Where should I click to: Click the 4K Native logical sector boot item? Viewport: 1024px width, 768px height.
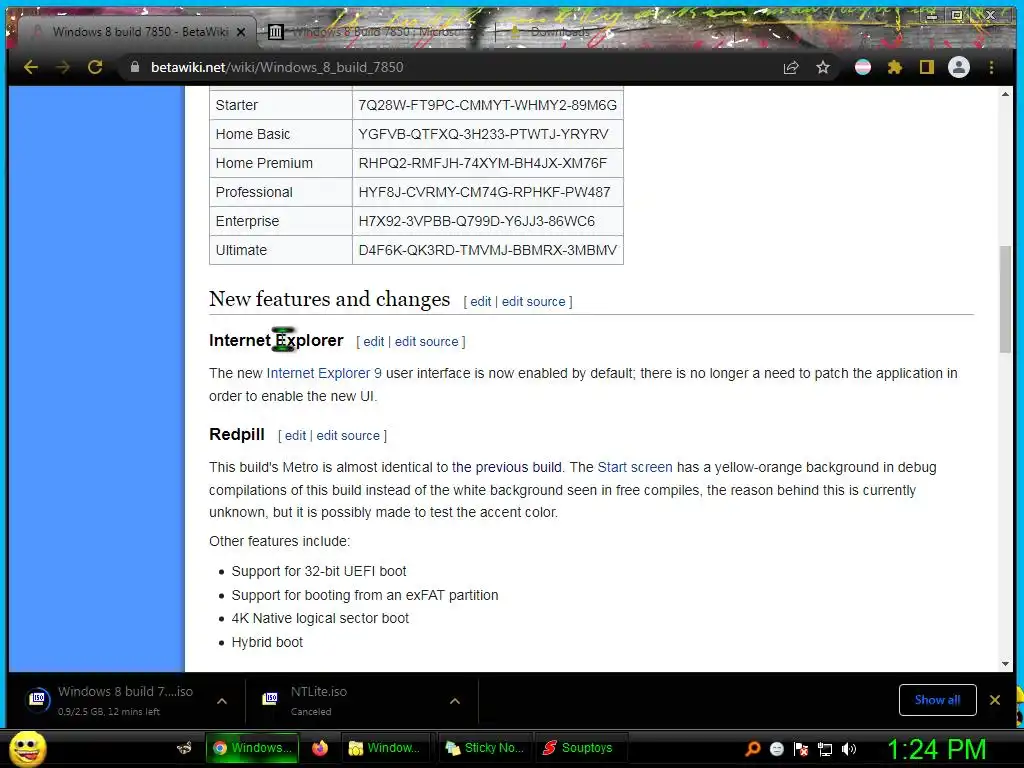320,618
